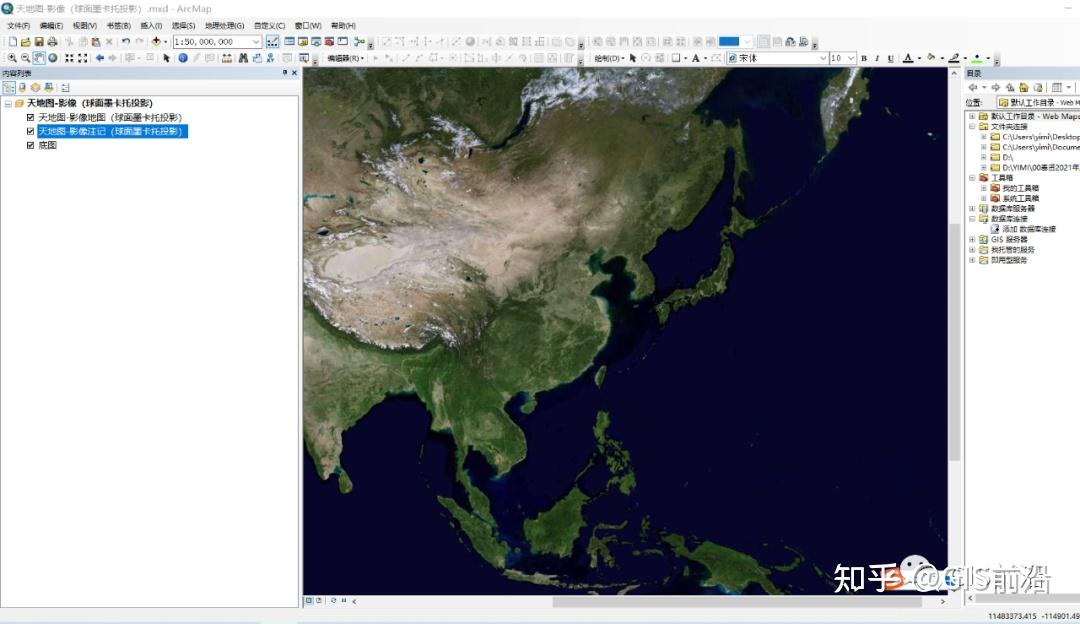Toggle underline text formatting

pos(891,59)
